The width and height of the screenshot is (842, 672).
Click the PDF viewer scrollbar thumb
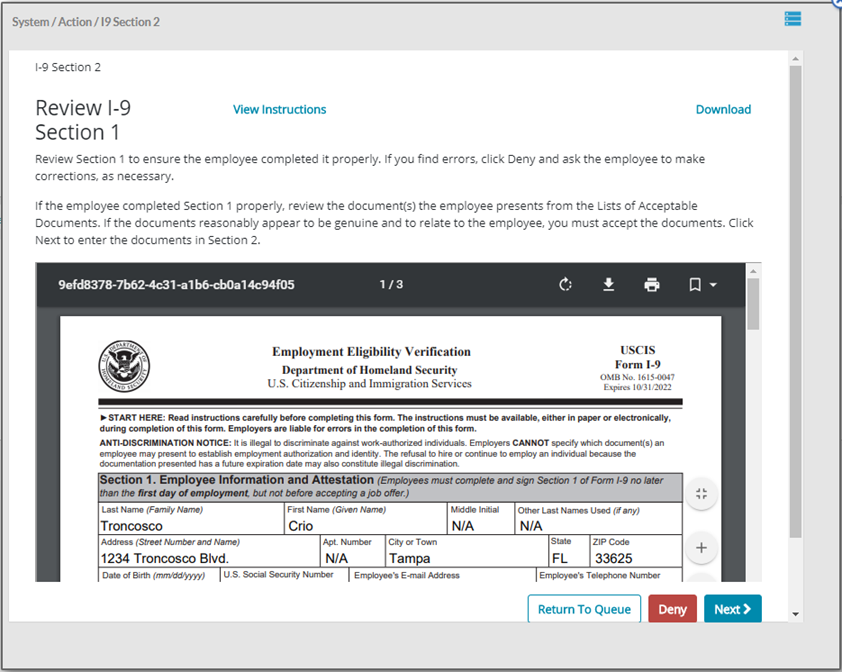point(753,304)
